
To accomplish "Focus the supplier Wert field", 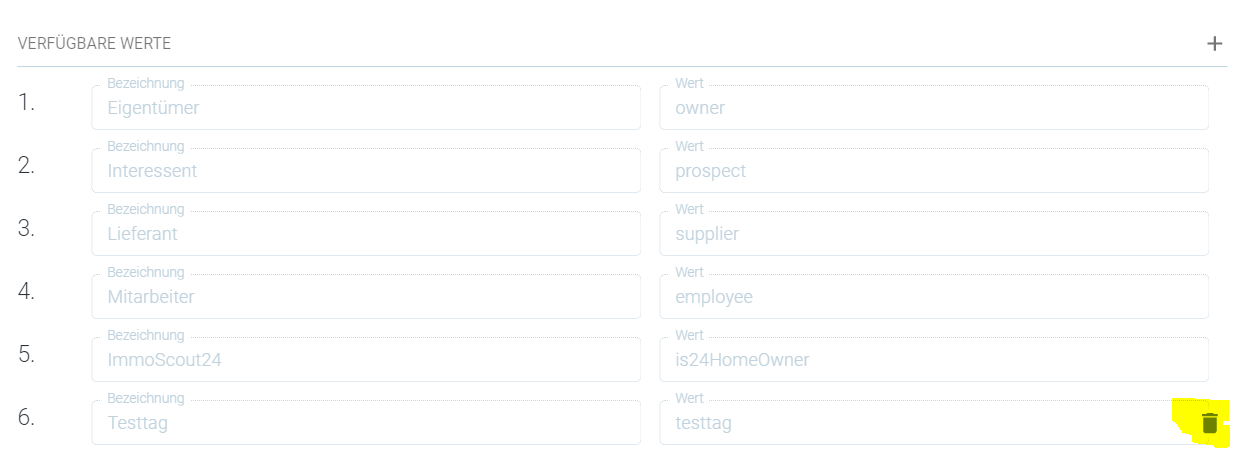I will point(934,233).
